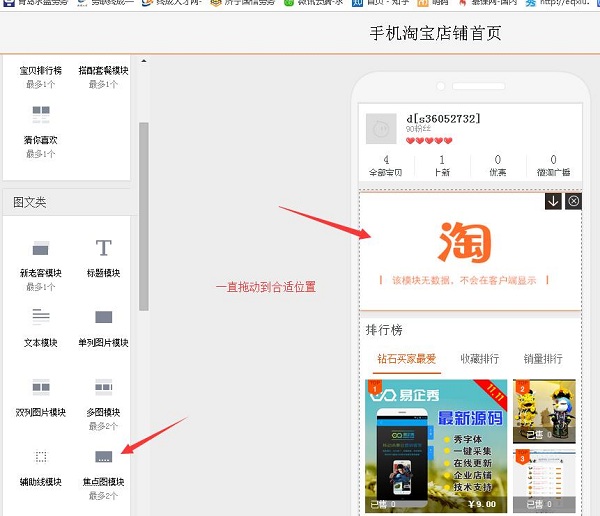The height and width of the screenshot is (516, 600).
Task: Select the 双列图片模块 icon
Action: [41, 387]
